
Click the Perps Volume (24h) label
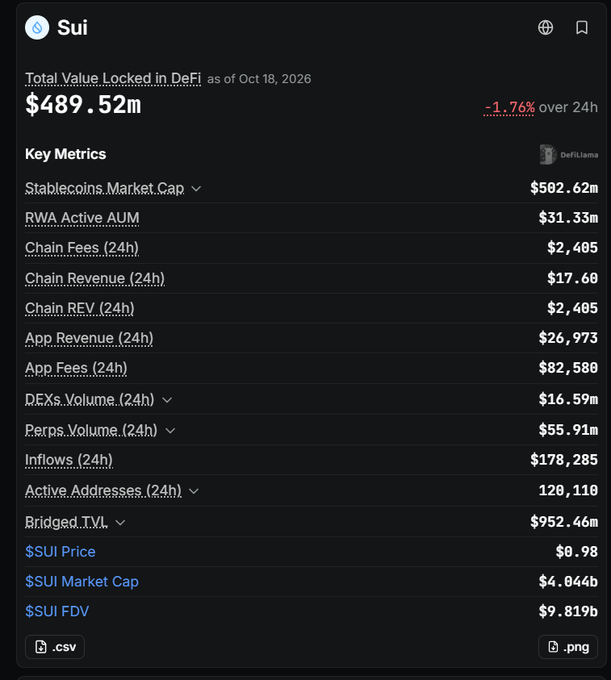pos(91,430)
